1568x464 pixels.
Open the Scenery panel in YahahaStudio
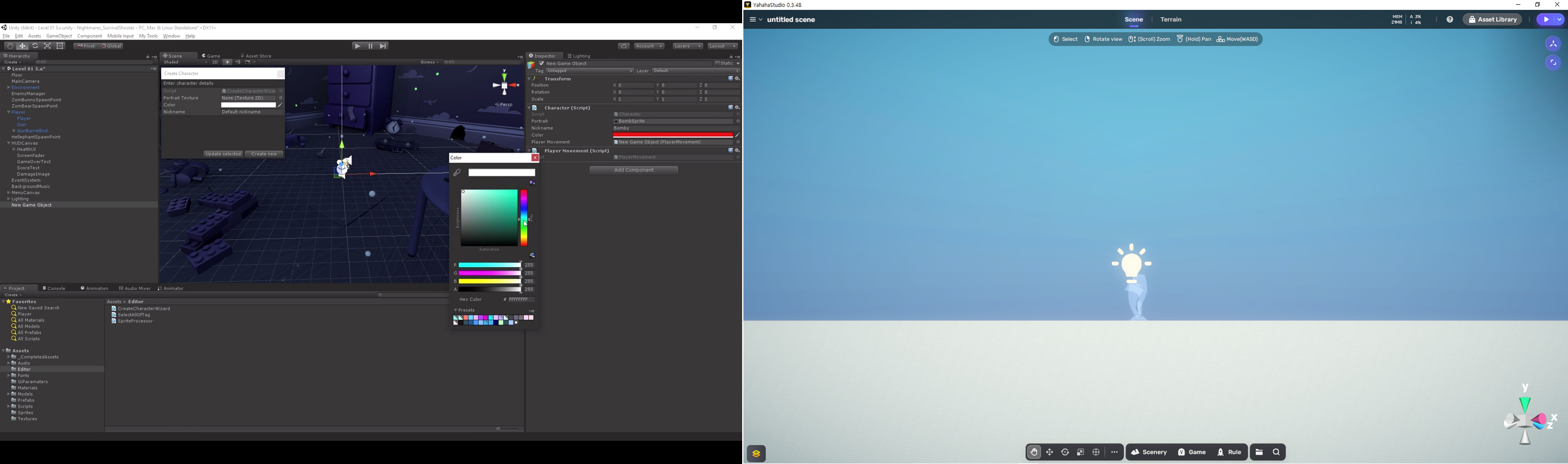[1149, 452]
